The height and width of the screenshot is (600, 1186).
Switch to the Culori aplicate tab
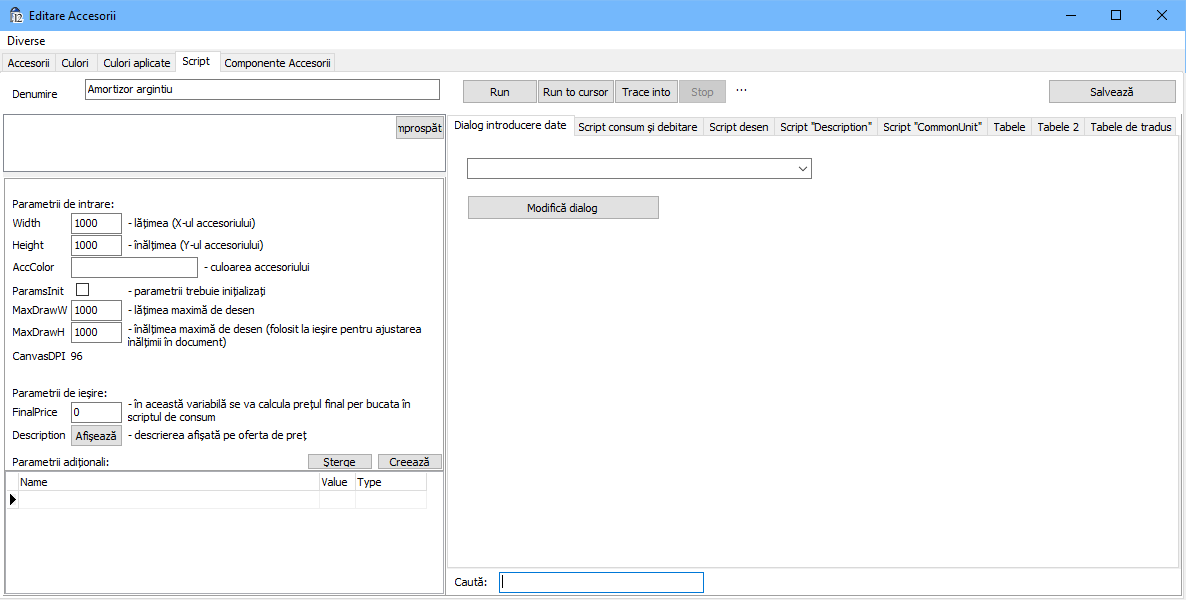click(136, 63)
